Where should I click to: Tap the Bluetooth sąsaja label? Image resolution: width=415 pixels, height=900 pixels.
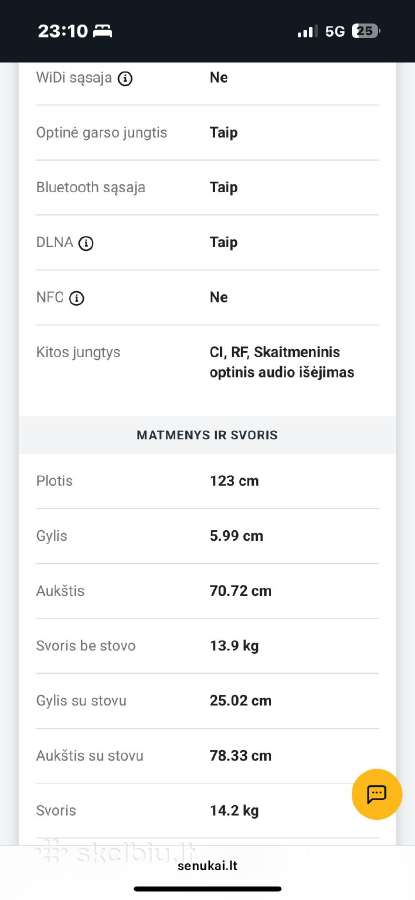pos(91,188)
